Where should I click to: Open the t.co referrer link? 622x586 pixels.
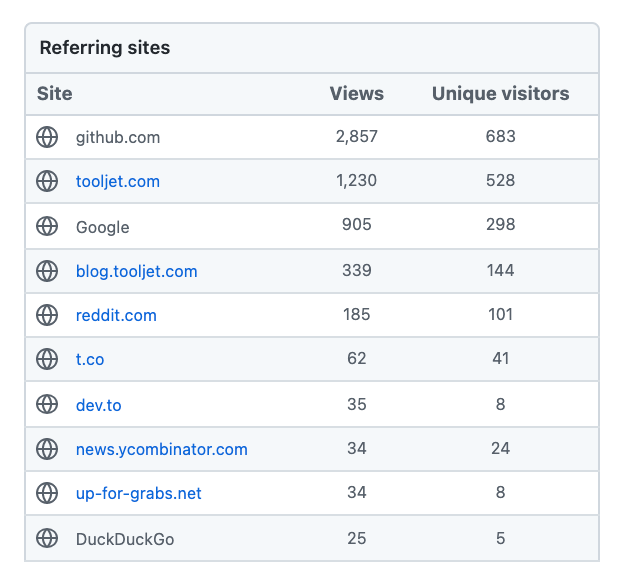[x=90, y=359]
